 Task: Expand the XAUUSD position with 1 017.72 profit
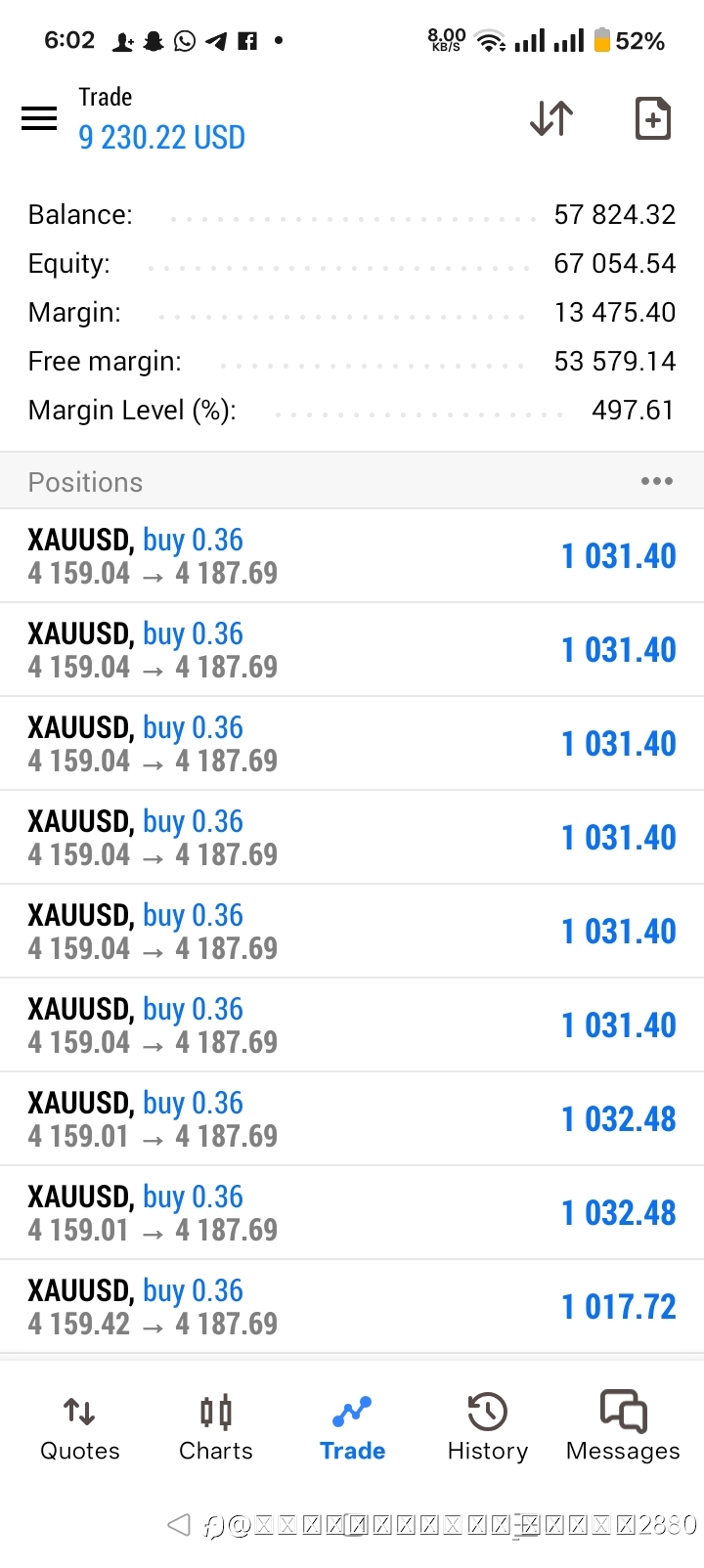pos(352,1306)
